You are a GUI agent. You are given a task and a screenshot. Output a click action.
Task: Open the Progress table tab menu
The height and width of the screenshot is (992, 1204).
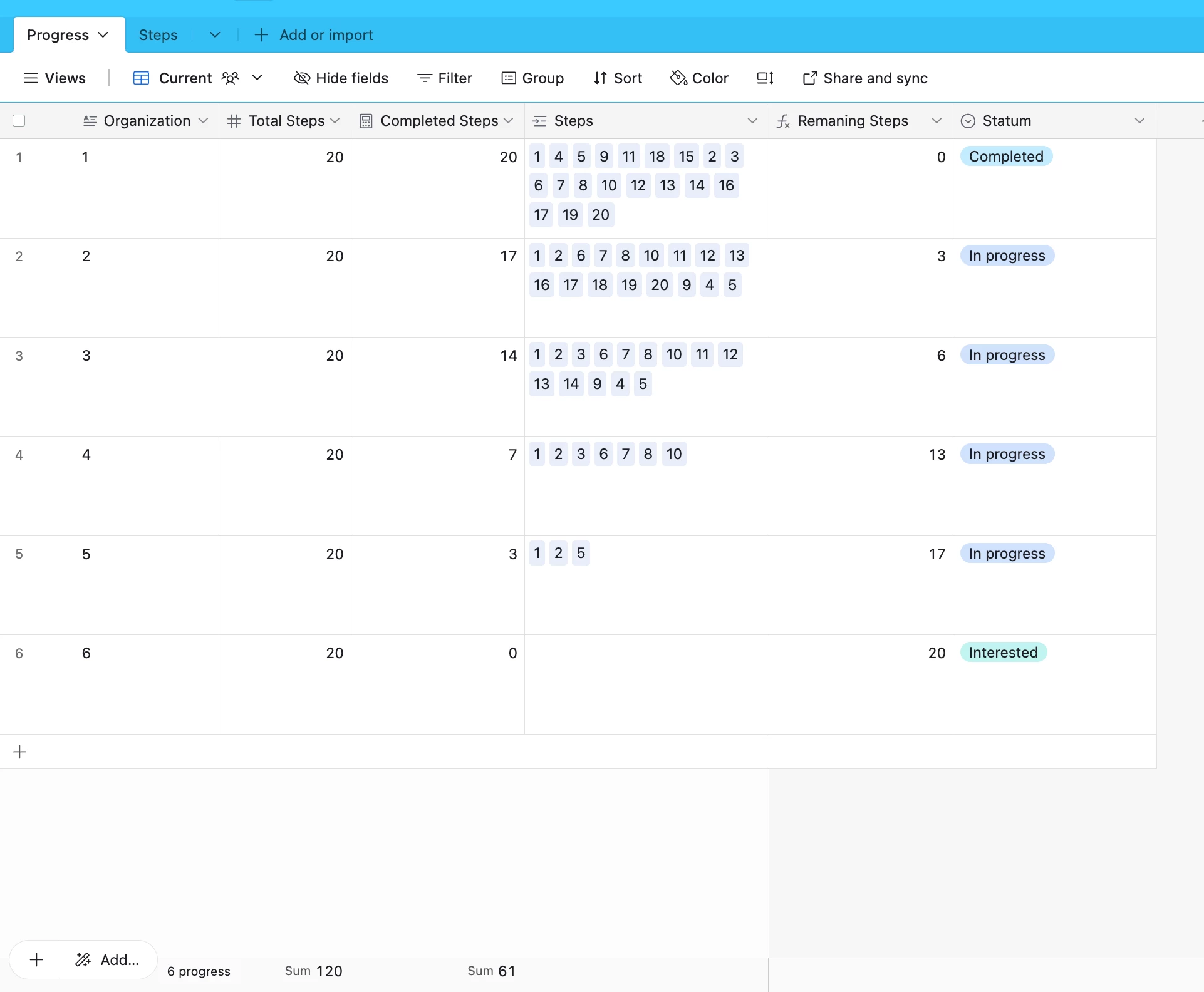[103, 35]
